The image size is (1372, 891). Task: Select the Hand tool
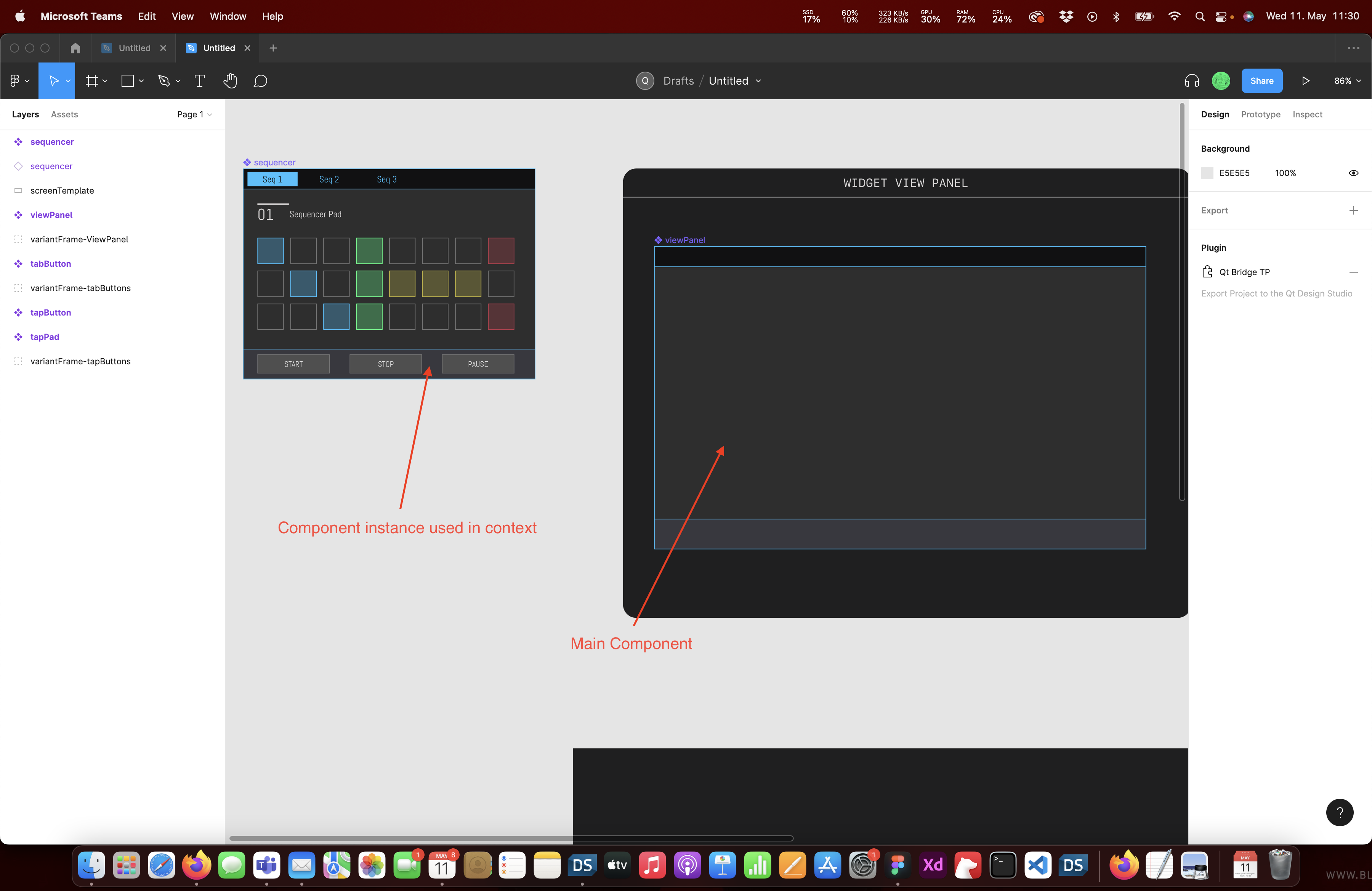click(230, 81)
